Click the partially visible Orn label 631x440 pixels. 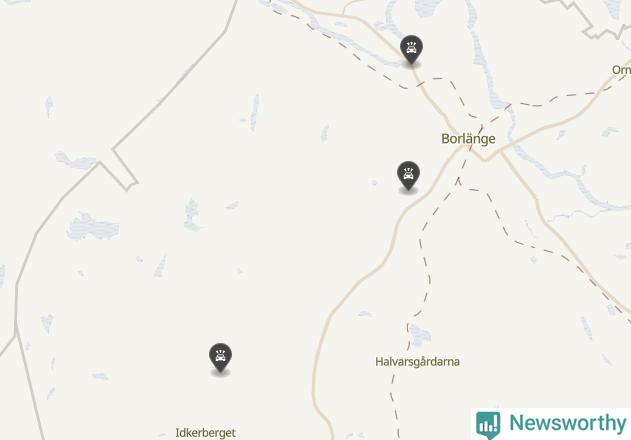tap(621, 70)
